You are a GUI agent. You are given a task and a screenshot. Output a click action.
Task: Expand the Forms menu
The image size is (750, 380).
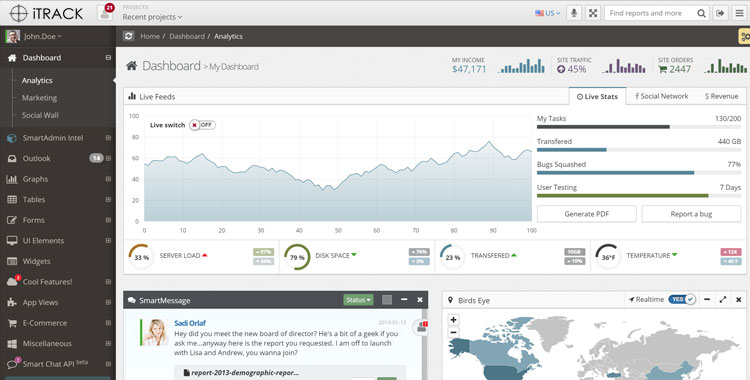pyautogui.click(x=108, y=220)
